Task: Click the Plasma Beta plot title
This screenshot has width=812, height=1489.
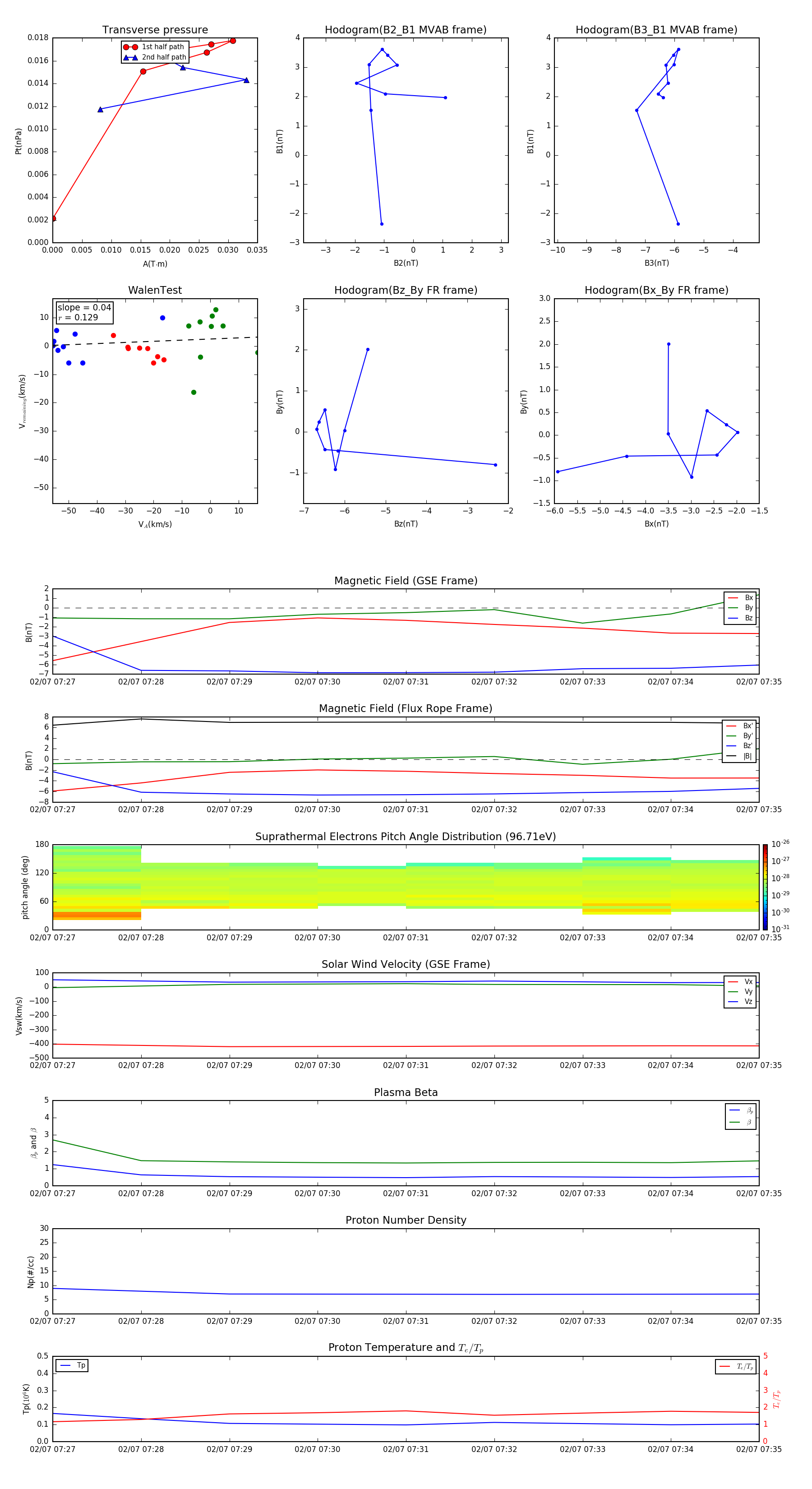Action: [x=406, y=1093]
